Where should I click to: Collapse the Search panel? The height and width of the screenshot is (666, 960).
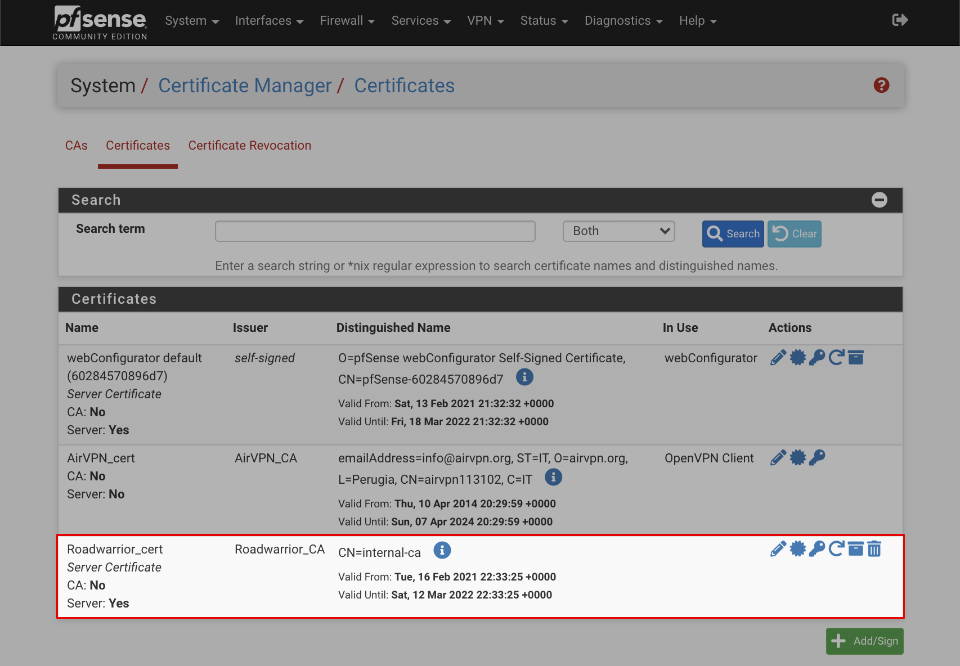(879, 200)
